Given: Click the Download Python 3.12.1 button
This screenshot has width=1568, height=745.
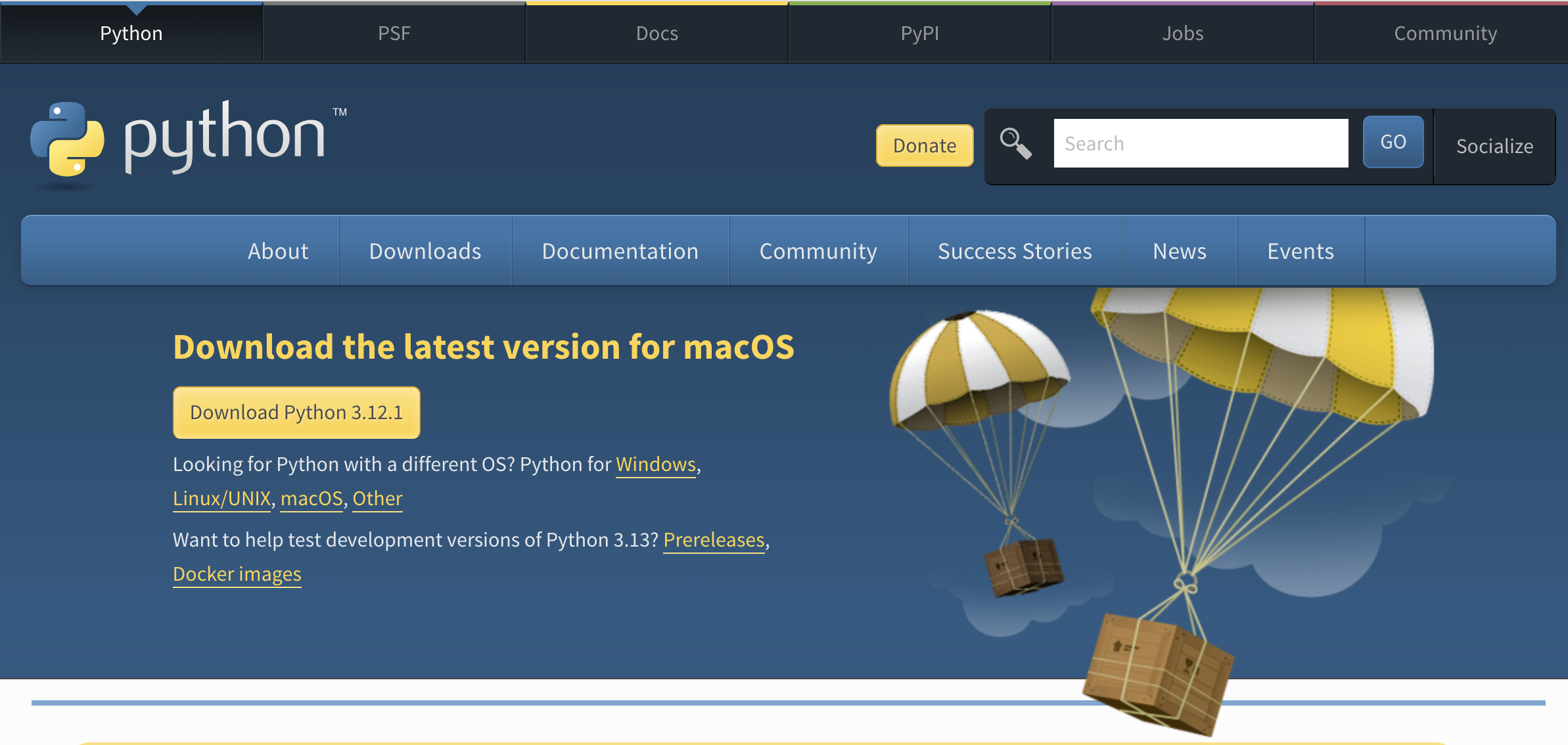Looking at the screenshot, I should pos(296,413).
